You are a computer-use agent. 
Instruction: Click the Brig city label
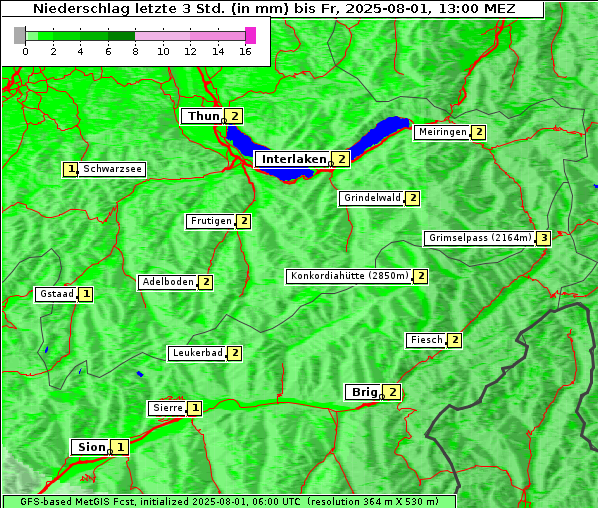click(x=364, y=392)
